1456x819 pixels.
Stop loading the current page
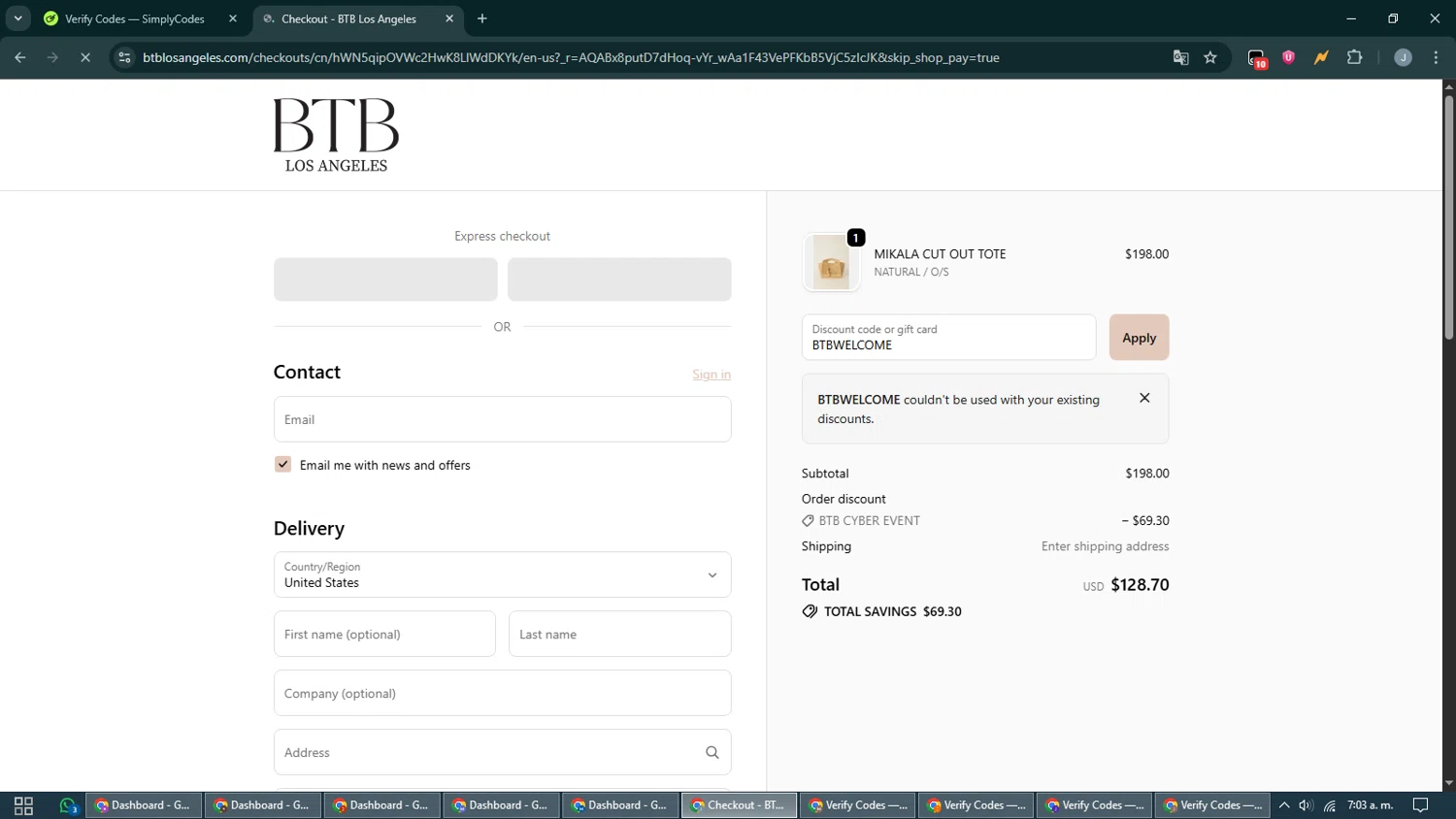click(x=85, y=57)
